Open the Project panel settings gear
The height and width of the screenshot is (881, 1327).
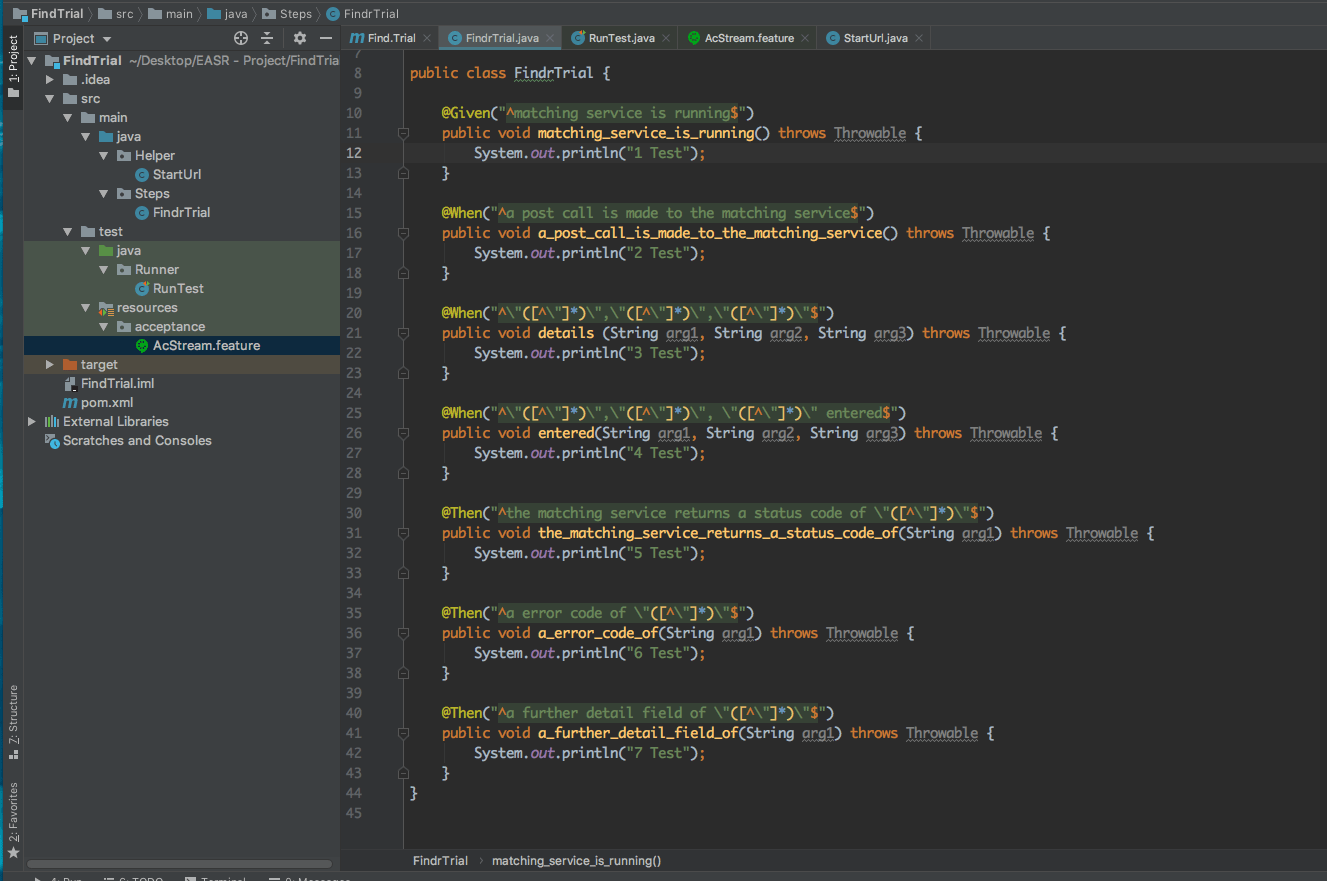299,38
